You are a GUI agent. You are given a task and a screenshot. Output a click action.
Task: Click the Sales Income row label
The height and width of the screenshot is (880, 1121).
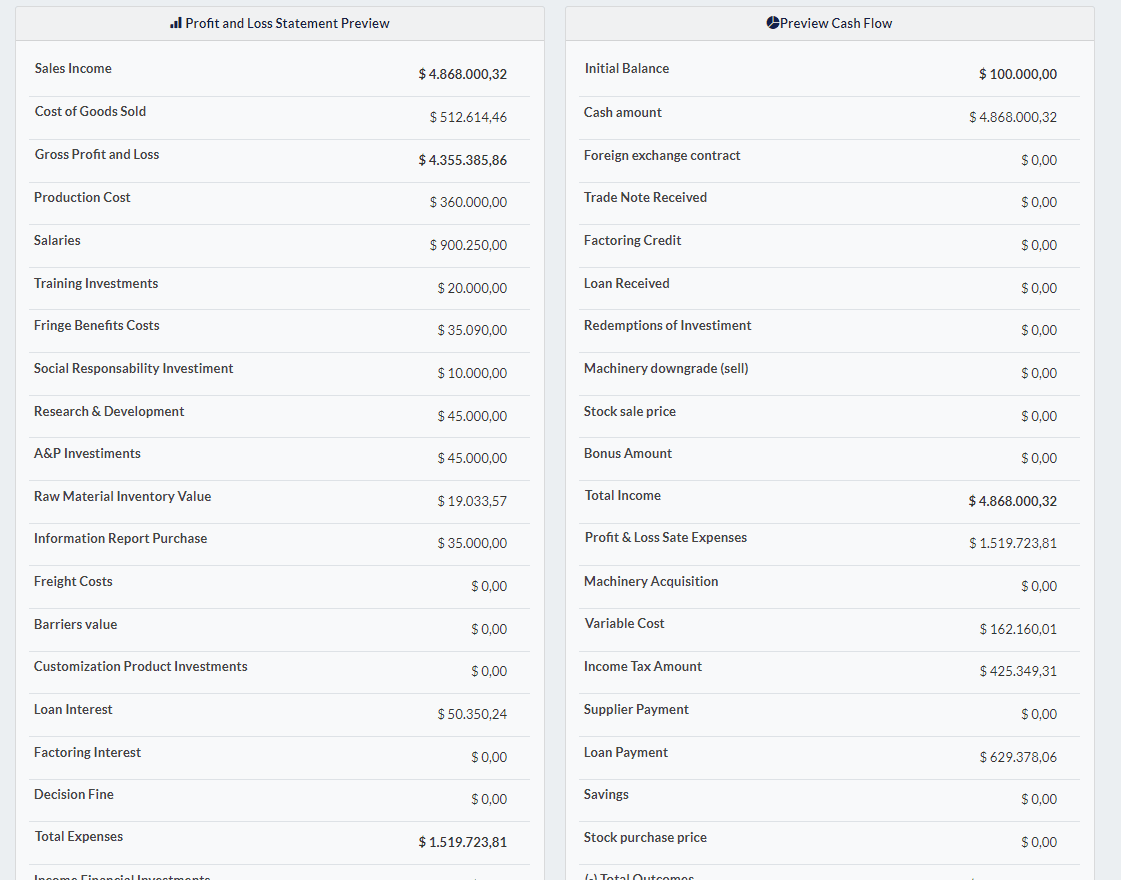(73, 69)
